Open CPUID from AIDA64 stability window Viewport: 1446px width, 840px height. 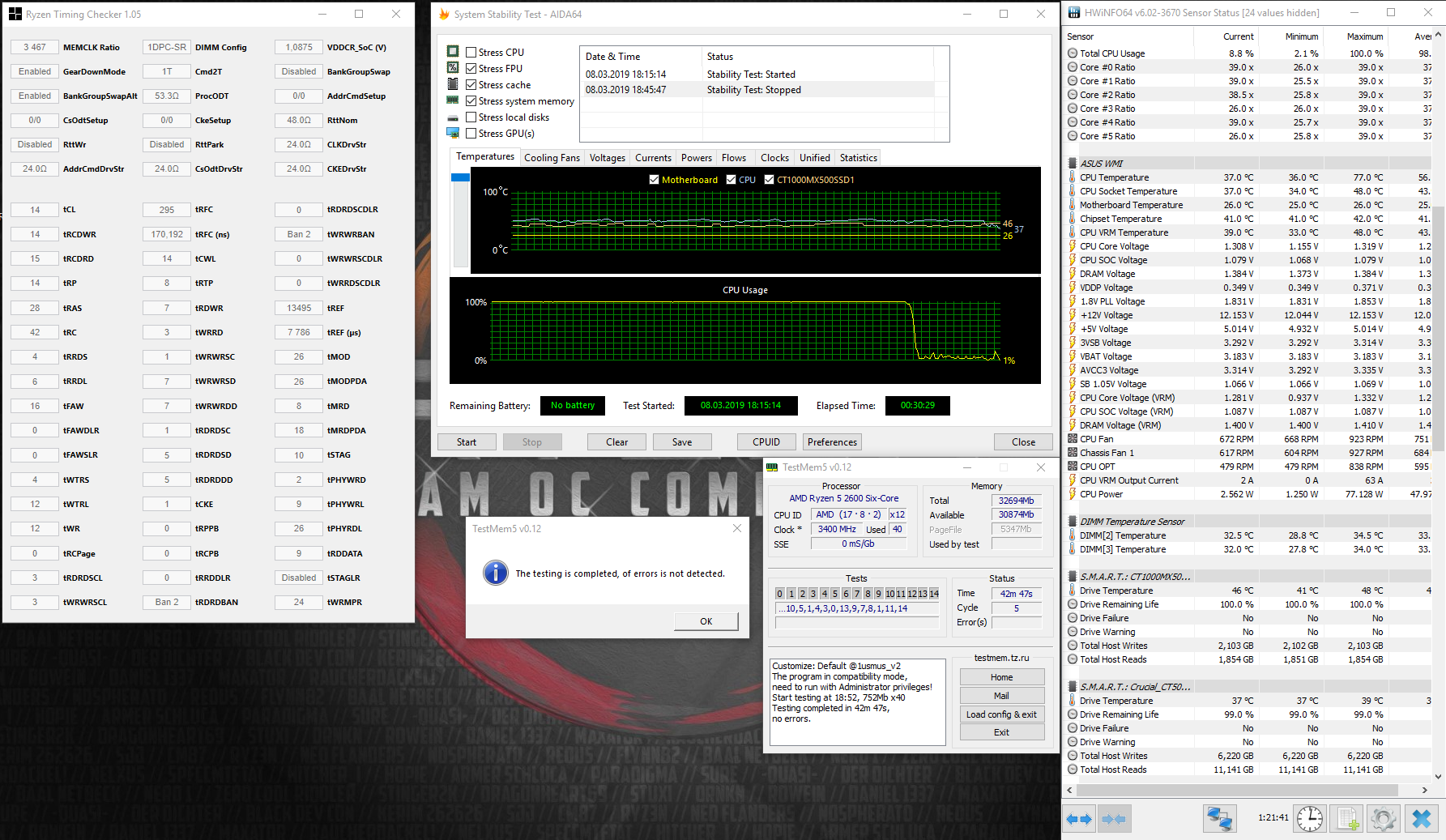coord(766,441)
